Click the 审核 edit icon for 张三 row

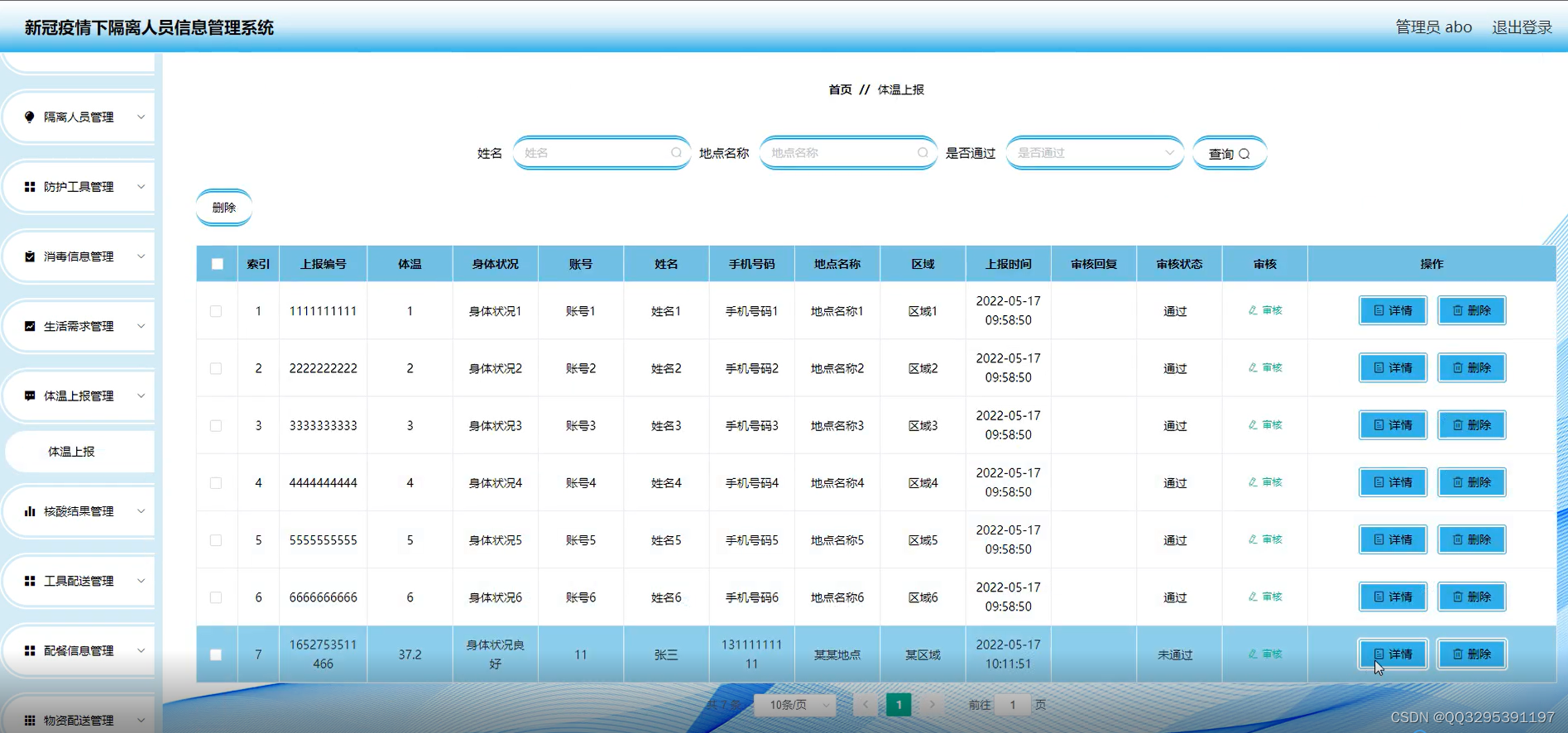coord(1253,654)
